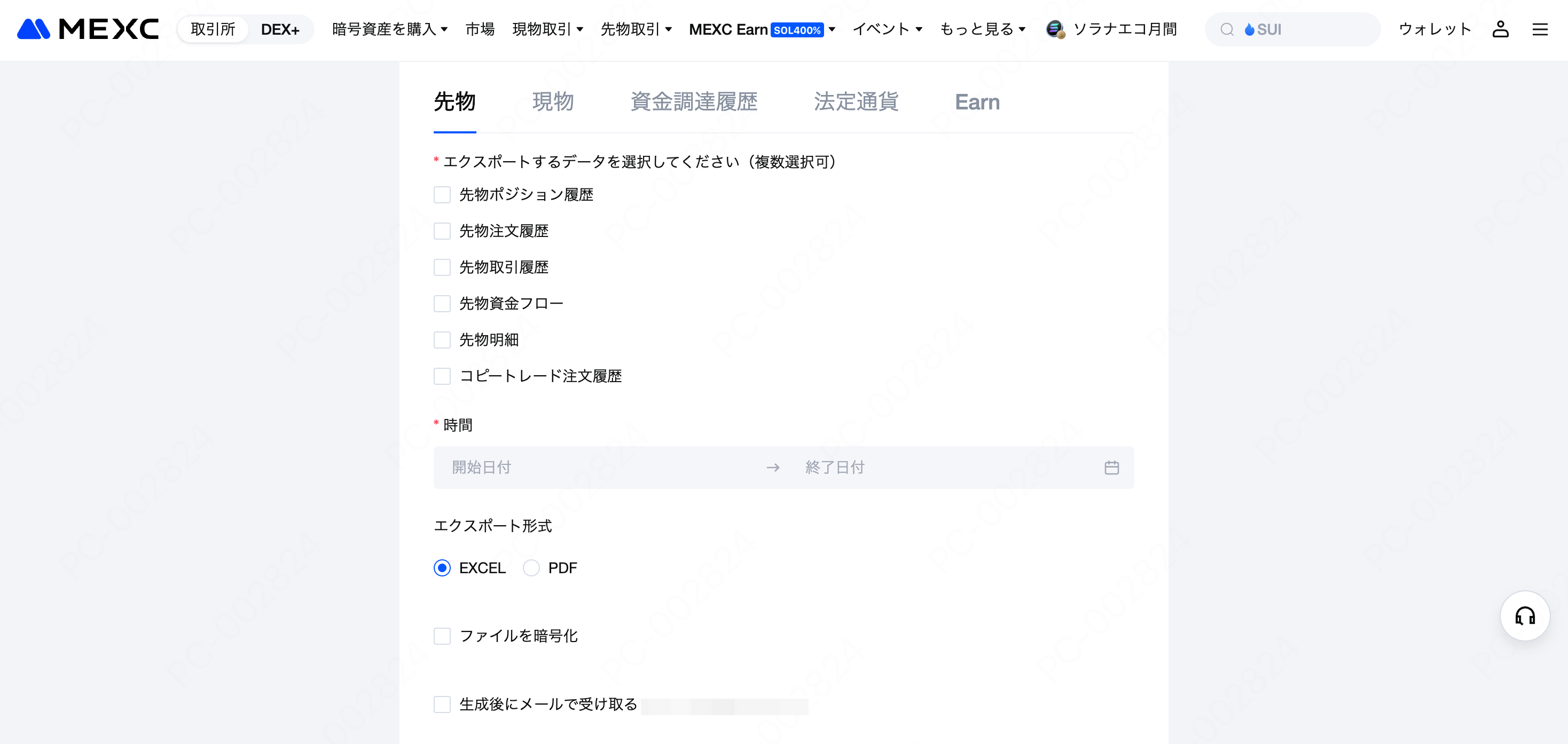This screenshot has height=744, width=1568.
Task: Enable ファイルを暗号化 checkbox
Action: click(442, 636)
